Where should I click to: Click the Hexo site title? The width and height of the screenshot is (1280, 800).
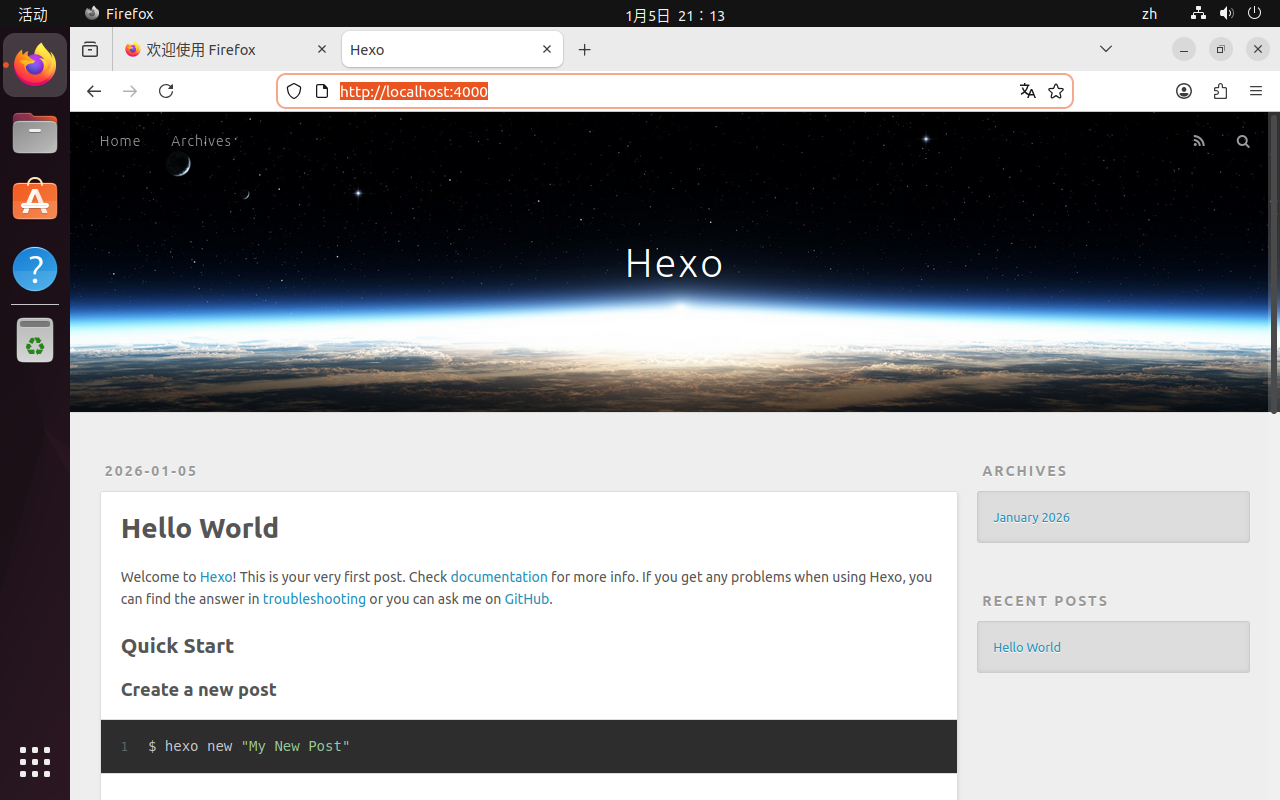(674, 263)
